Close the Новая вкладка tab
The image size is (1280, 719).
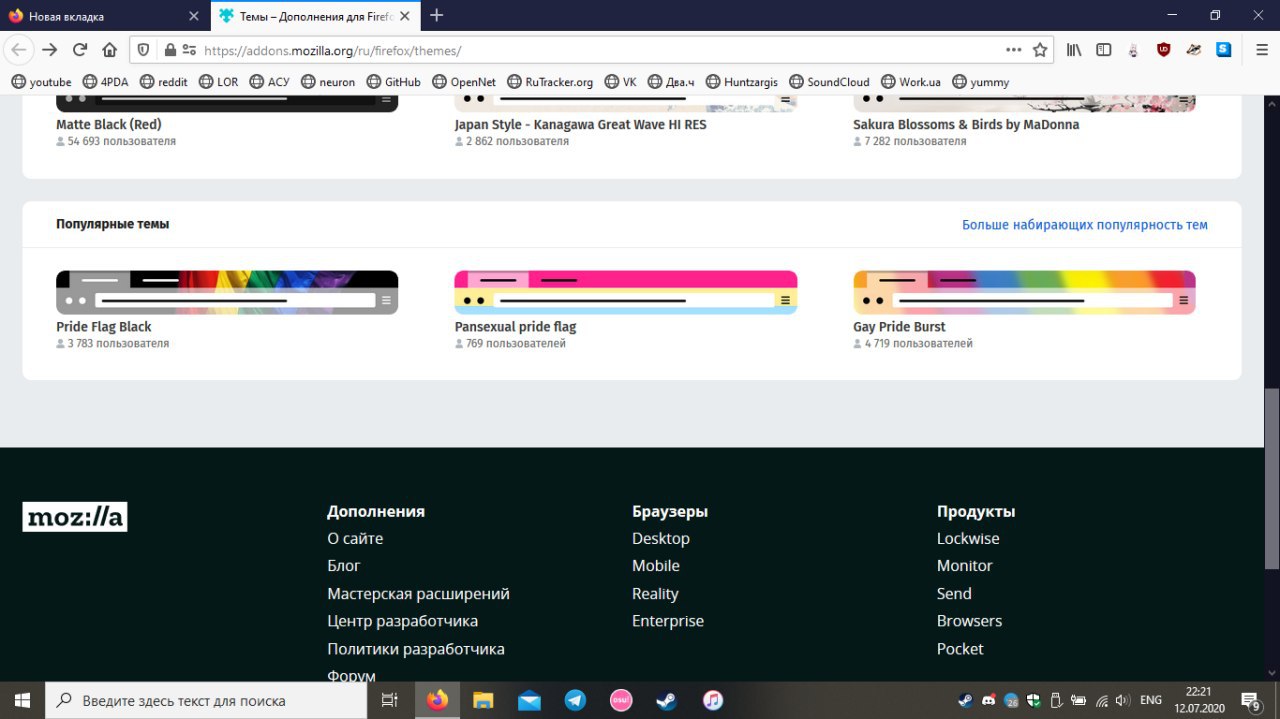click(194, 16)
